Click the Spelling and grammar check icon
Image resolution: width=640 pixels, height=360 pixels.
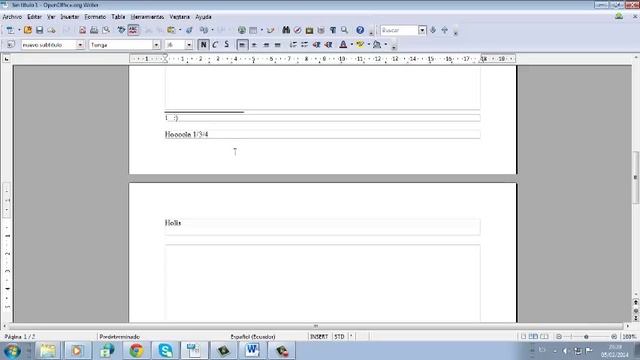121,30
